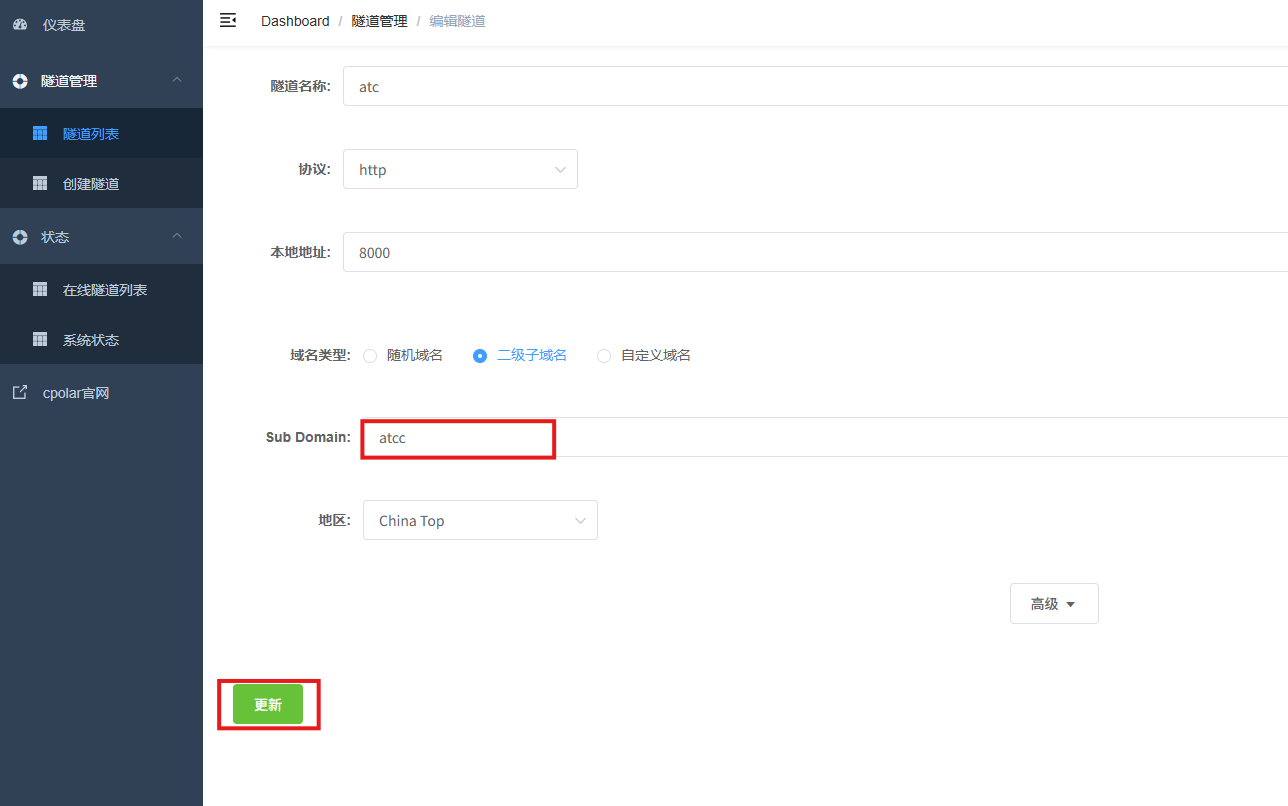1288x806 pixels.
Task: Open 隧道列表 in the sidebar
Action: (101, 133)
